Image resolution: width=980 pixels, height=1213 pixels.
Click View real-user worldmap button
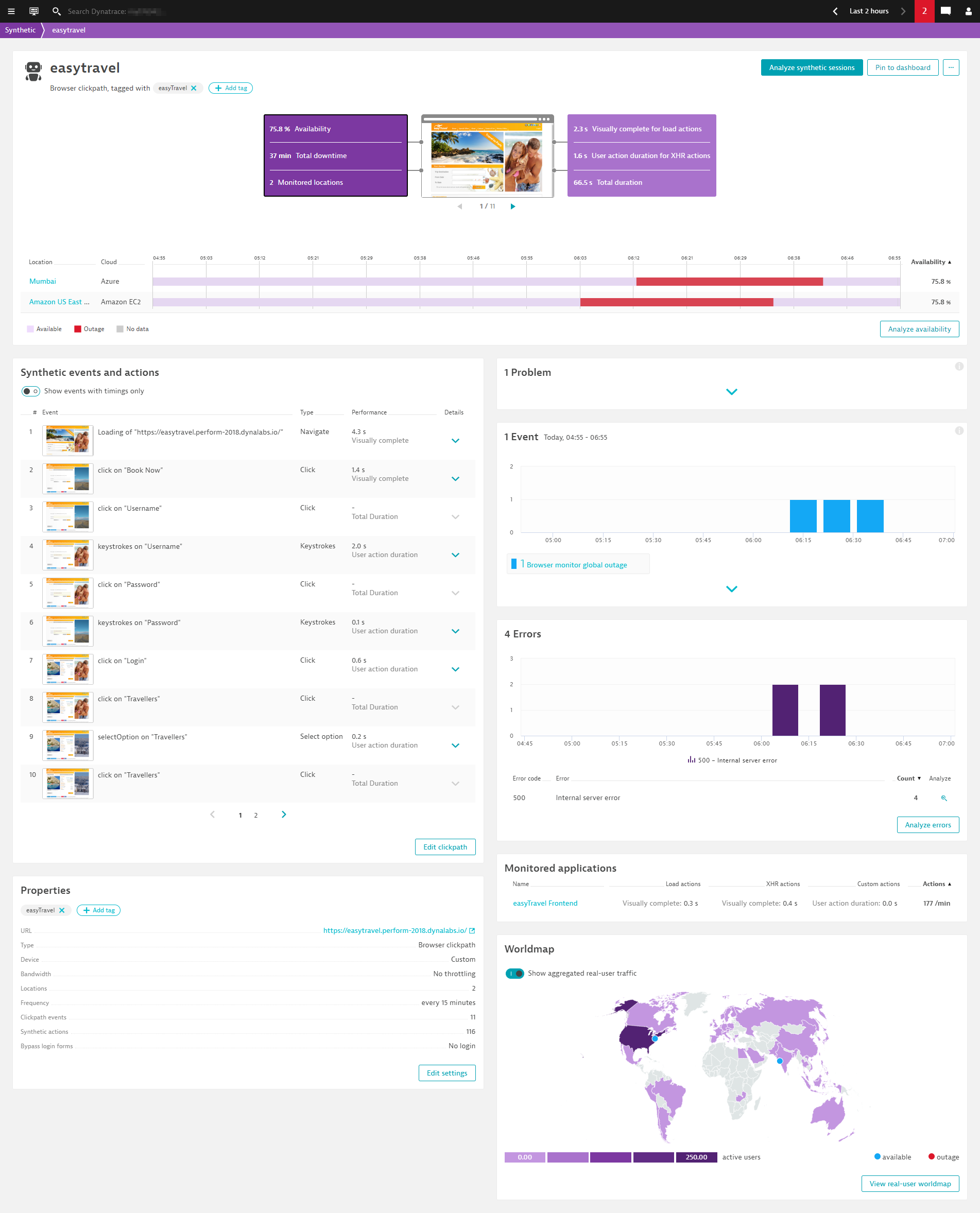(x=910, y=1184)
